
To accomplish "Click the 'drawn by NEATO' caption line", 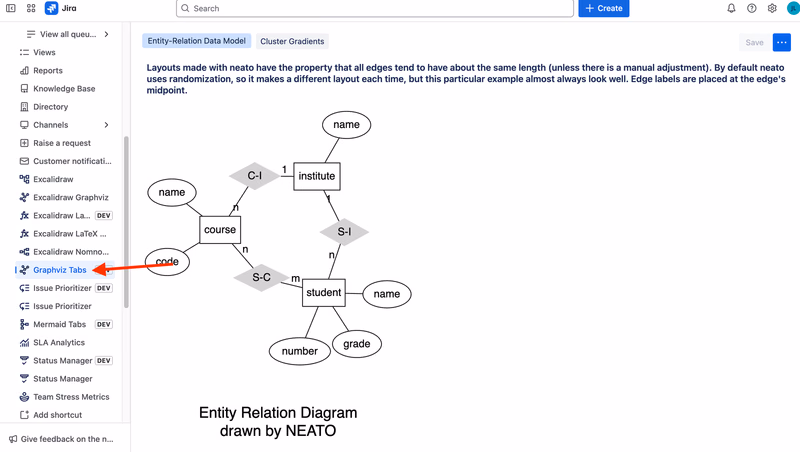I will pos(278,431).
